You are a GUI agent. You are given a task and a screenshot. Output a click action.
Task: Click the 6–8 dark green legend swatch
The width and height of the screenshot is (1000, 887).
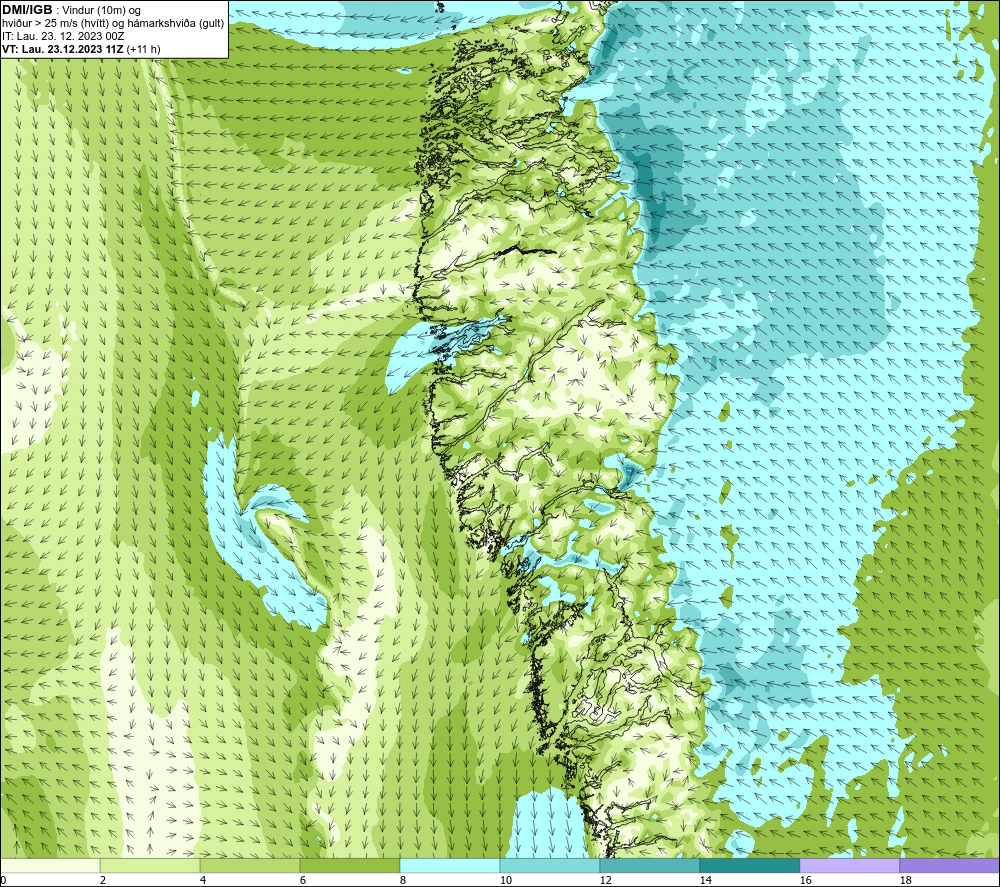(x=349, y=865)
